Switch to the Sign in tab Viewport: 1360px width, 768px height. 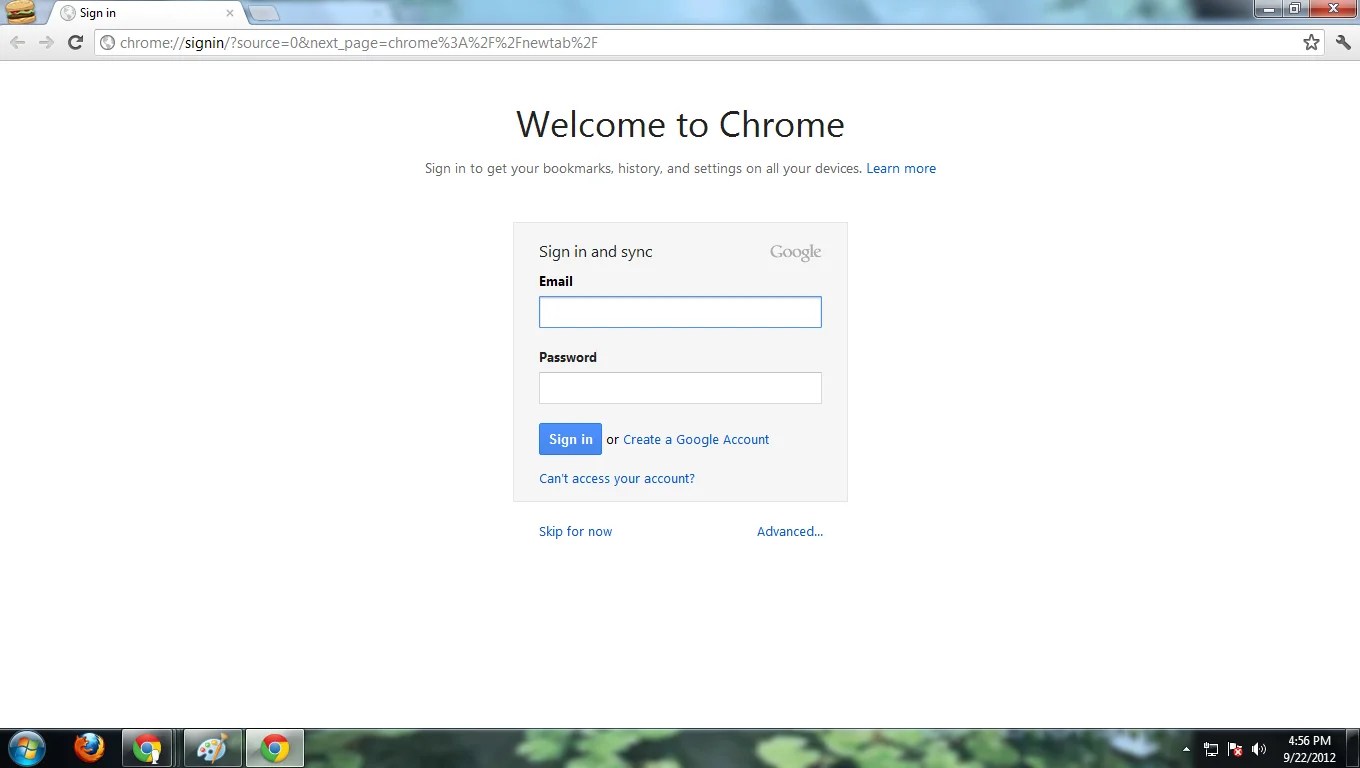[x=140, y=13]
